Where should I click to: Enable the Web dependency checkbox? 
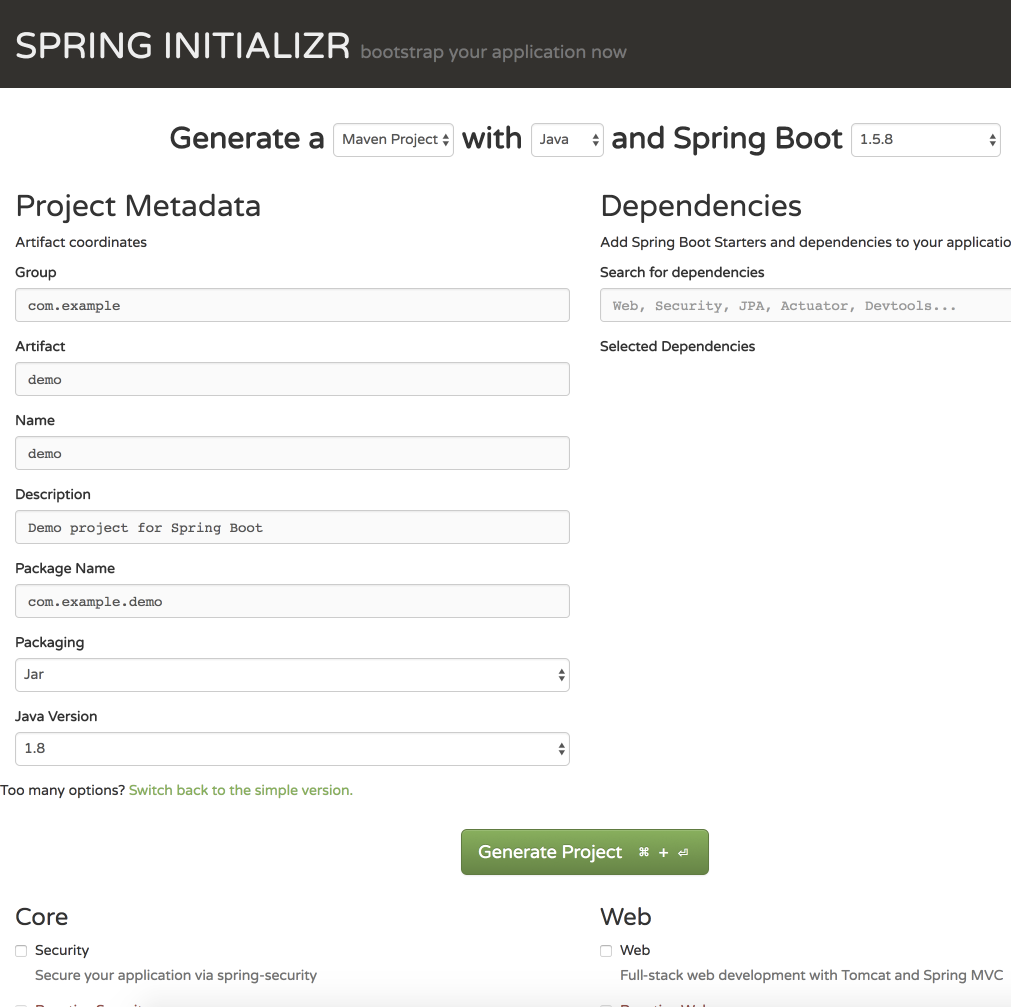pos(606,951)
